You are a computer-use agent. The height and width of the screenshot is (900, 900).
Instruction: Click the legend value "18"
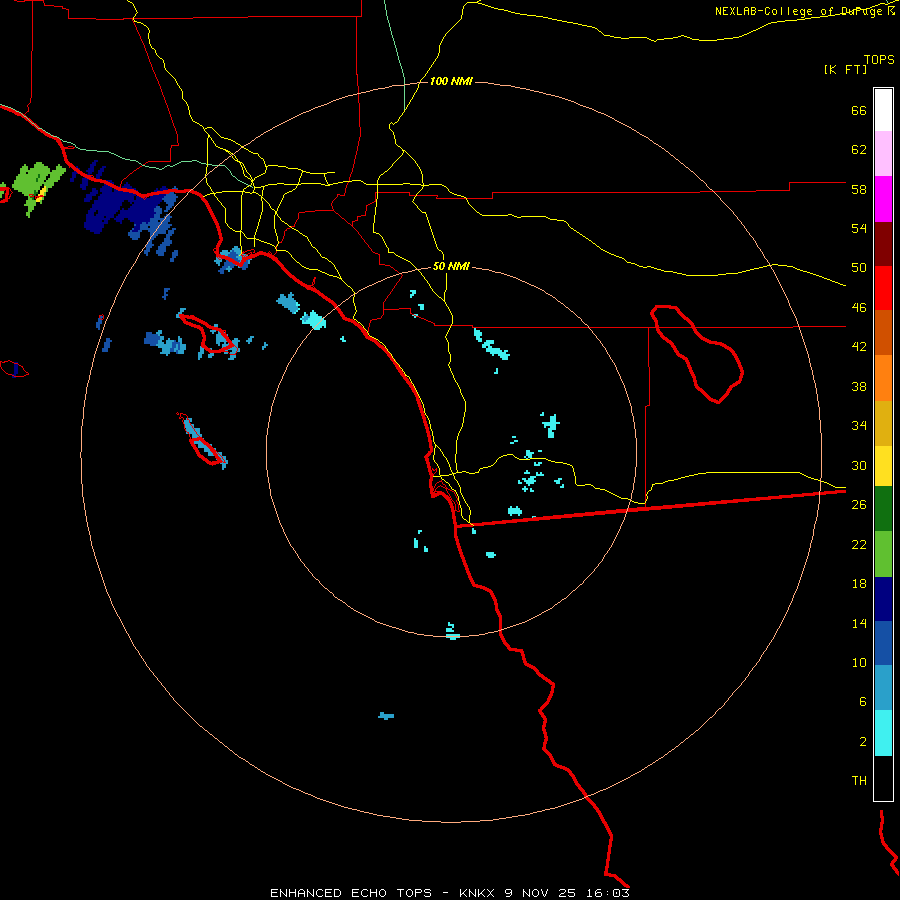pyautogui.click(x=859, y=584)
